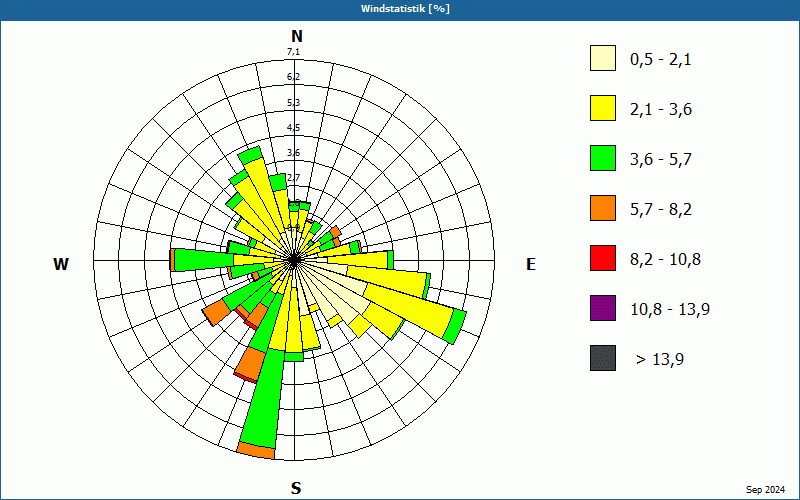Click the 'Sep 2024' date label

coord(765,490)
